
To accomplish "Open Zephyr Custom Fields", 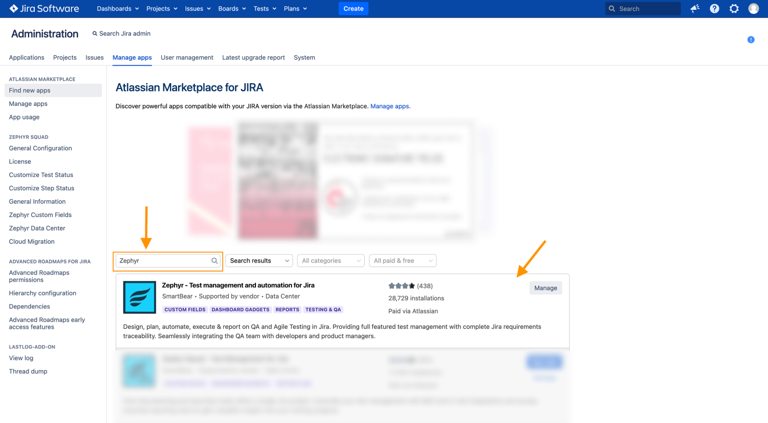I will pos(40,215).
